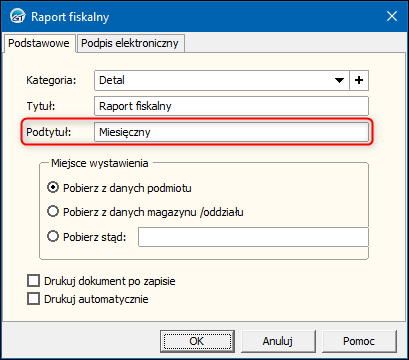This screenshot has width=409, height=360.
Task: Open help via the Pomoc button
Action: tap(359, 341)
